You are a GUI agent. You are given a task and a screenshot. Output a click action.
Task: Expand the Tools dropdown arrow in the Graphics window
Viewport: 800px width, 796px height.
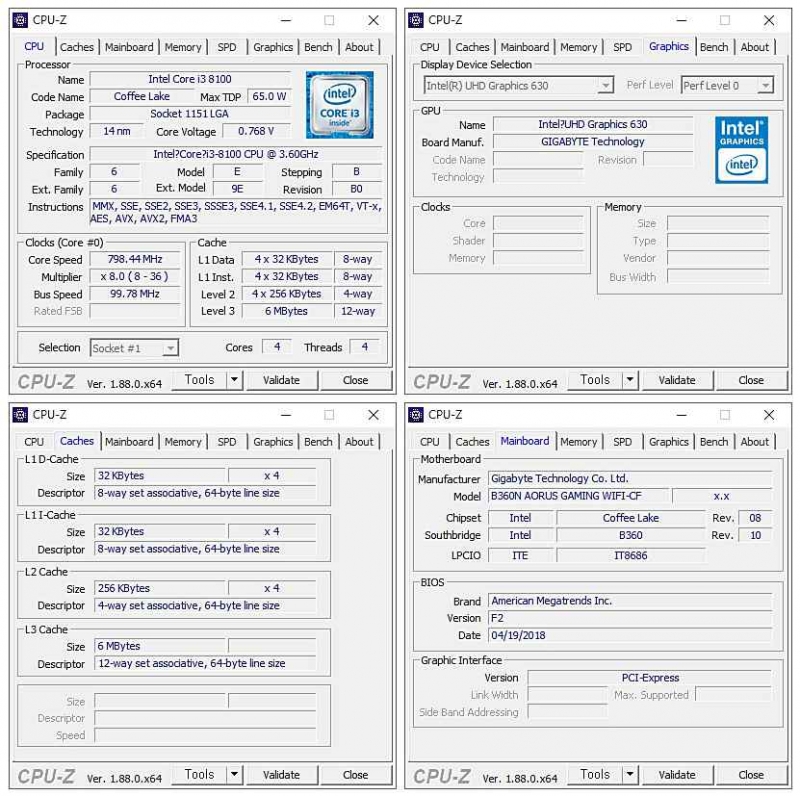630,380
